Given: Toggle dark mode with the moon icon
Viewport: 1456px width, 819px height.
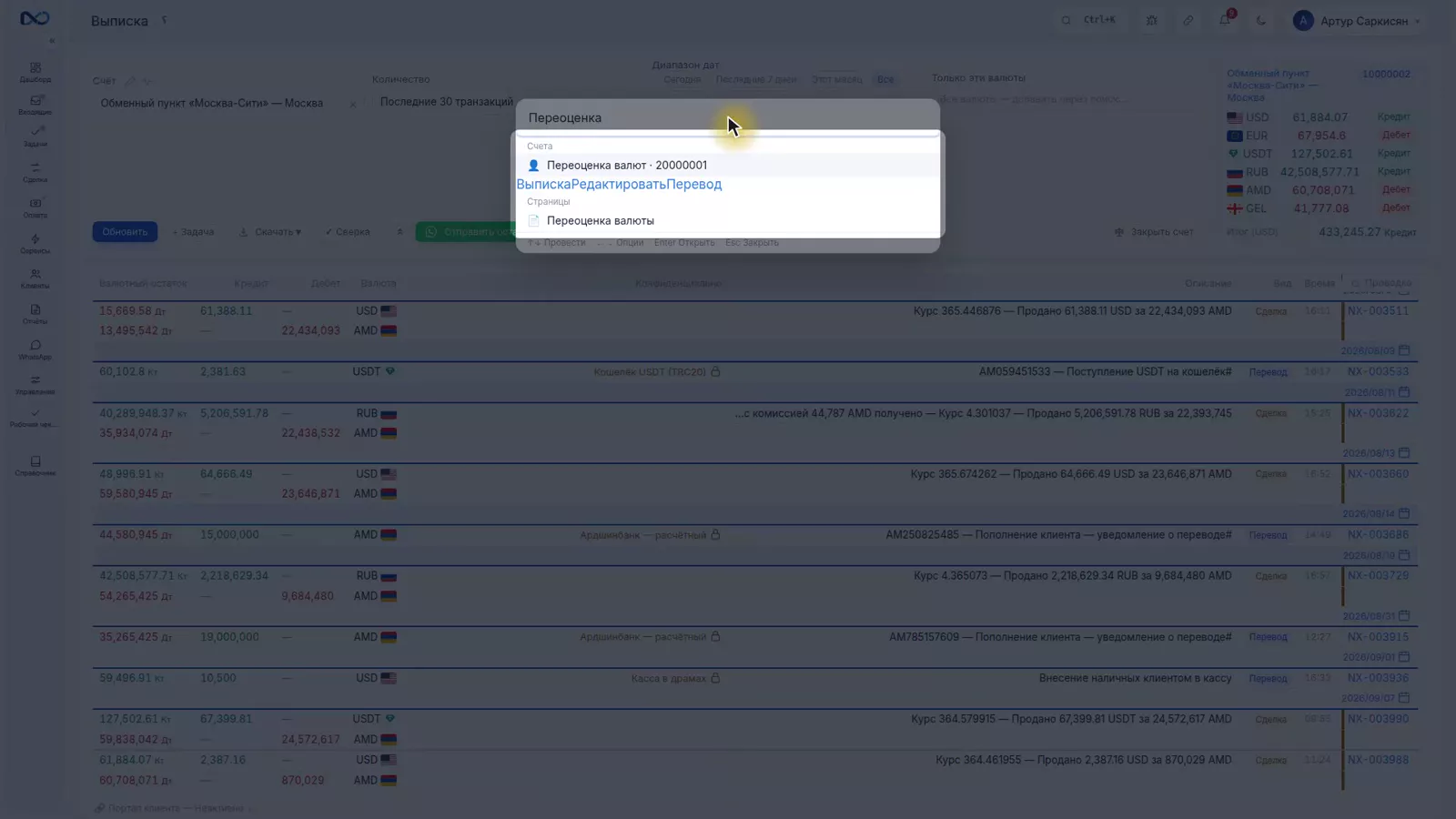Looking at the screenshot, I should (x=1261, y=20).
